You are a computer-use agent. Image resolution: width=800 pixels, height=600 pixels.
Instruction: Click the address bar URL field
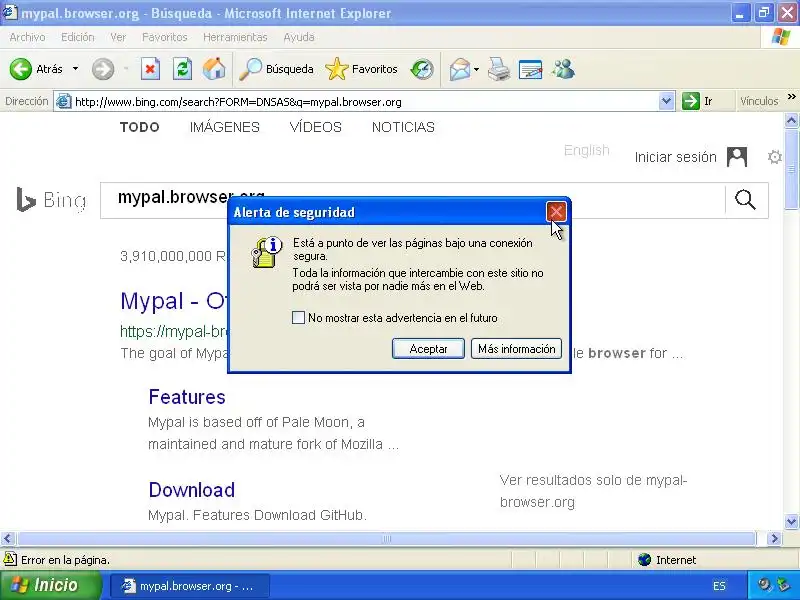tap(364, 102)
